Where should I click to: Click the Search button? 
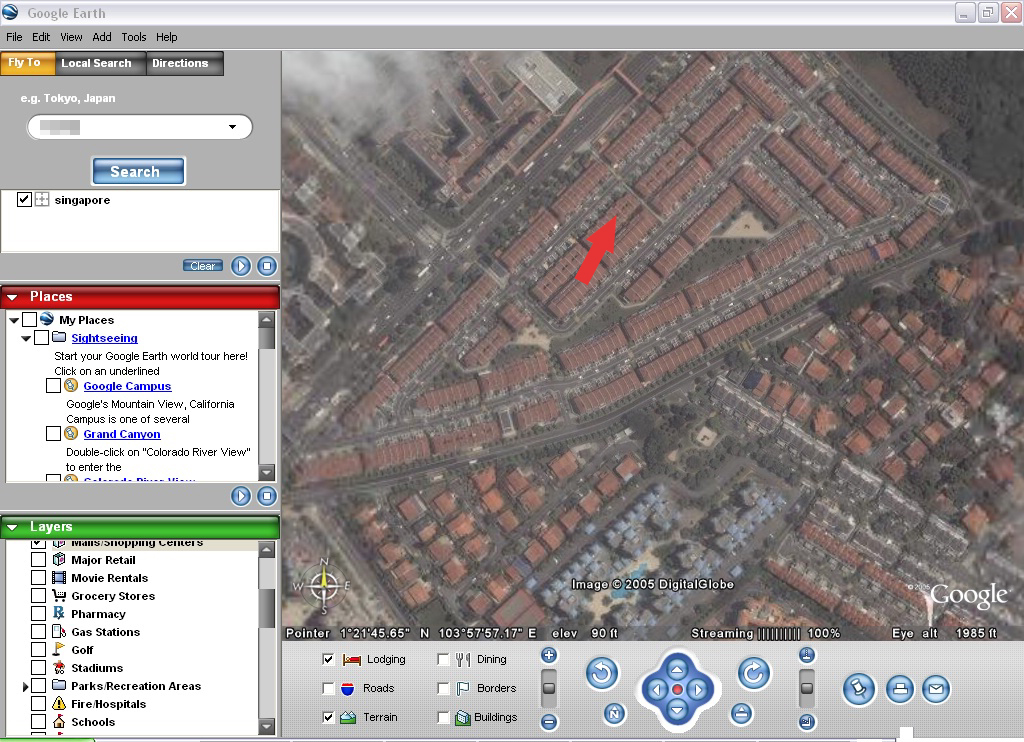[x=138, y=171]
